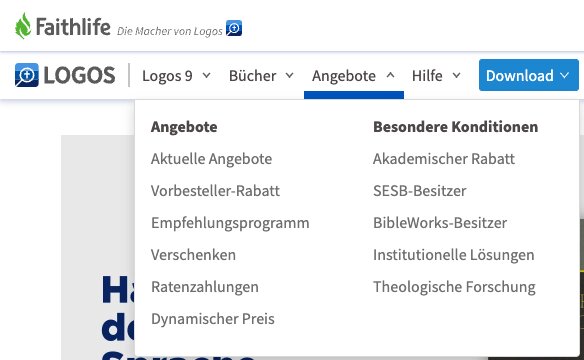
Task: Click the small Logos icon beside the tagline
Action: tap(234, 28)
